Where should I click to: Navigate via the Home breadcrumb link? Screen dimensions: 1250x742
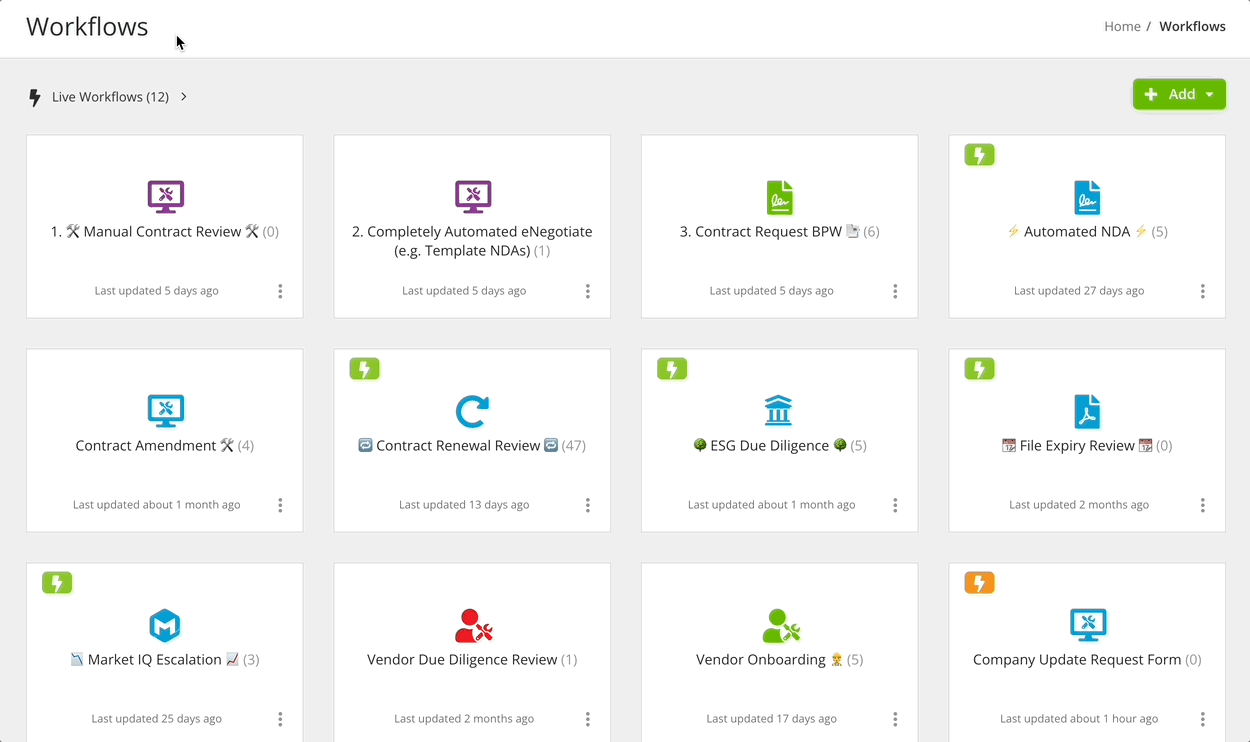1121,26
